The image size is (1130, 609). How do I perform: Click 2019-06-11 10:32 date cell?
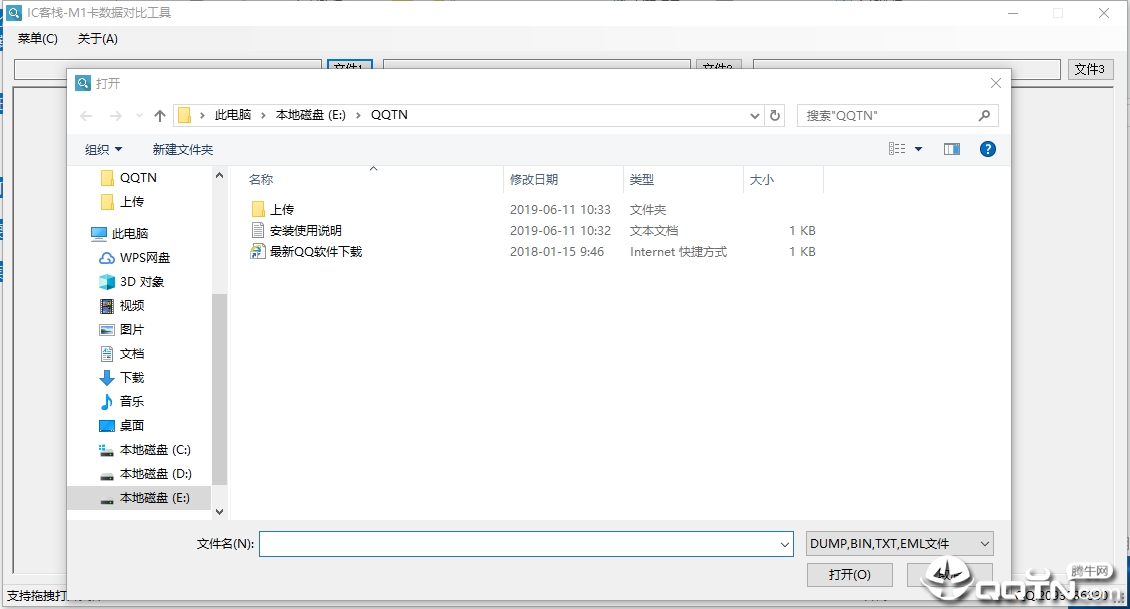[x=560, y=231]
